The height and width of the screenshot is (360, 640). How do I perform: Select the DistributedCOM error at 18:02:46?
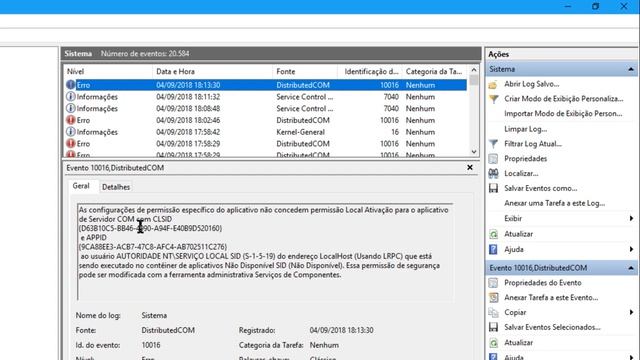pos(265,120)
